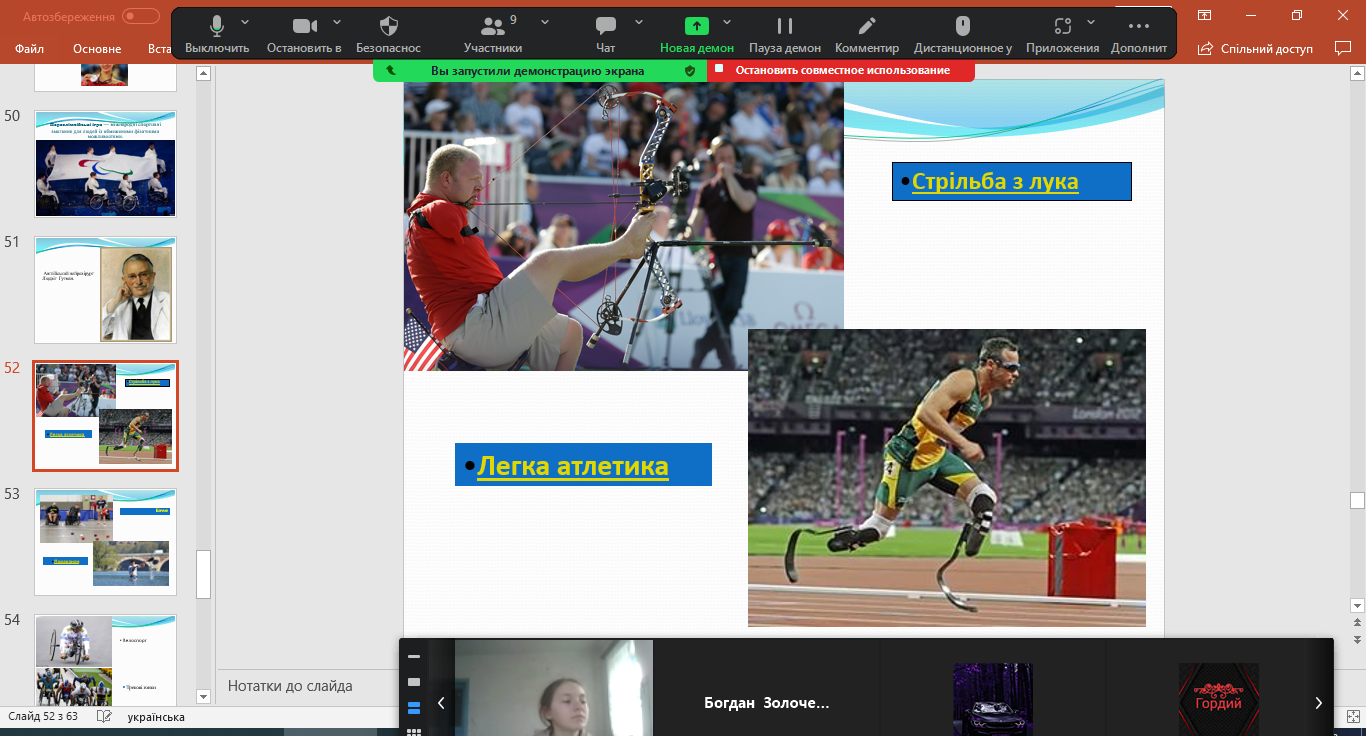Screen dimensions: 1366x736
Task: Open ribbon display options icon
Action: click(1205, 15)
